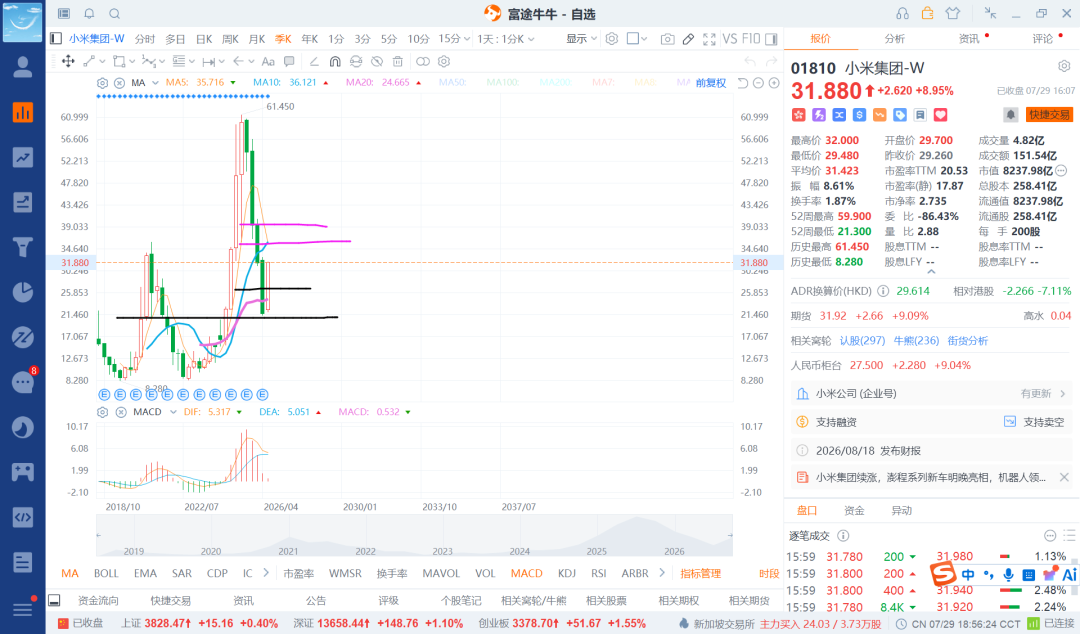
Task: Open 认股(297) warrants link
Action: pos(862,340)
